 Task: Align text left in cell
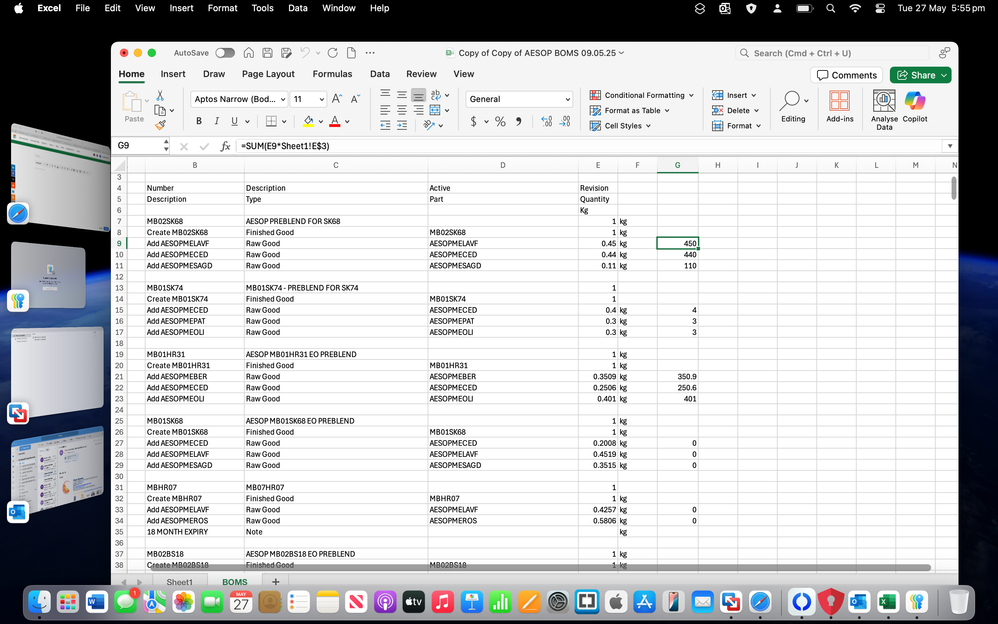pyautogui.click(x=385, y=110)
